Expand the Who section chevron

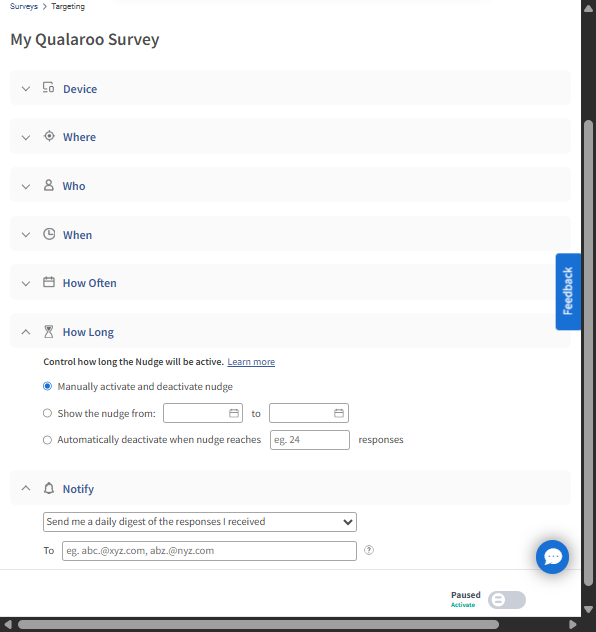(x=26, y=186)
